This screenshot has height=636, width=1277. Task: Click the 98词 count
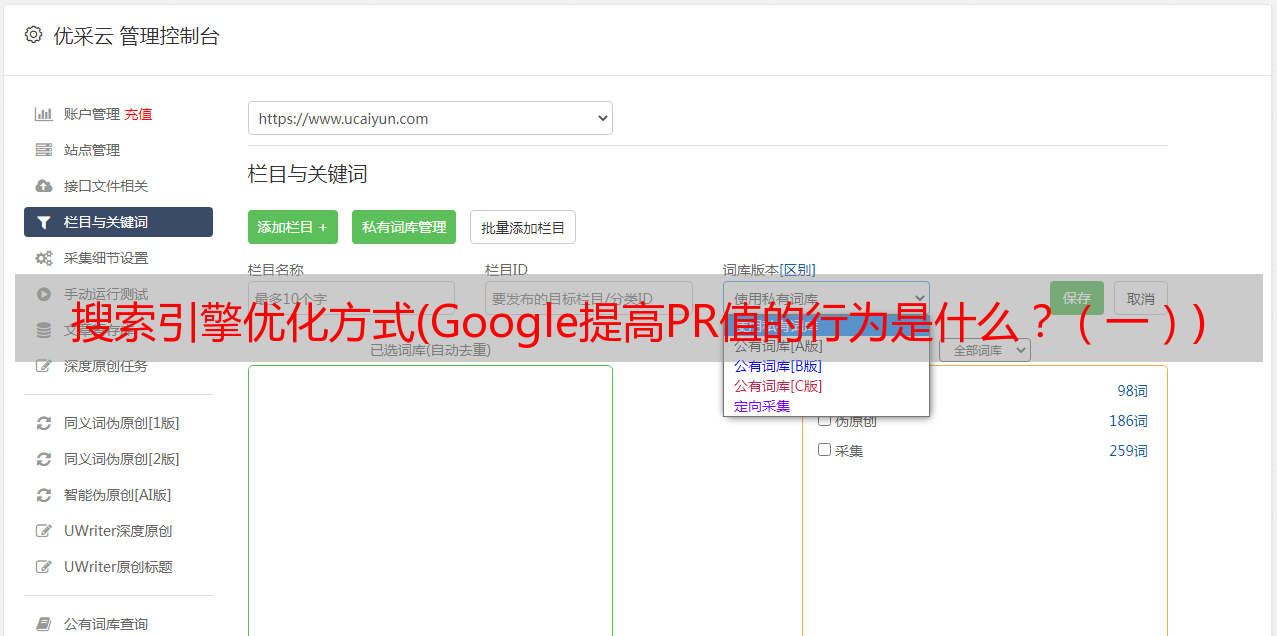tap(1132, 391)
